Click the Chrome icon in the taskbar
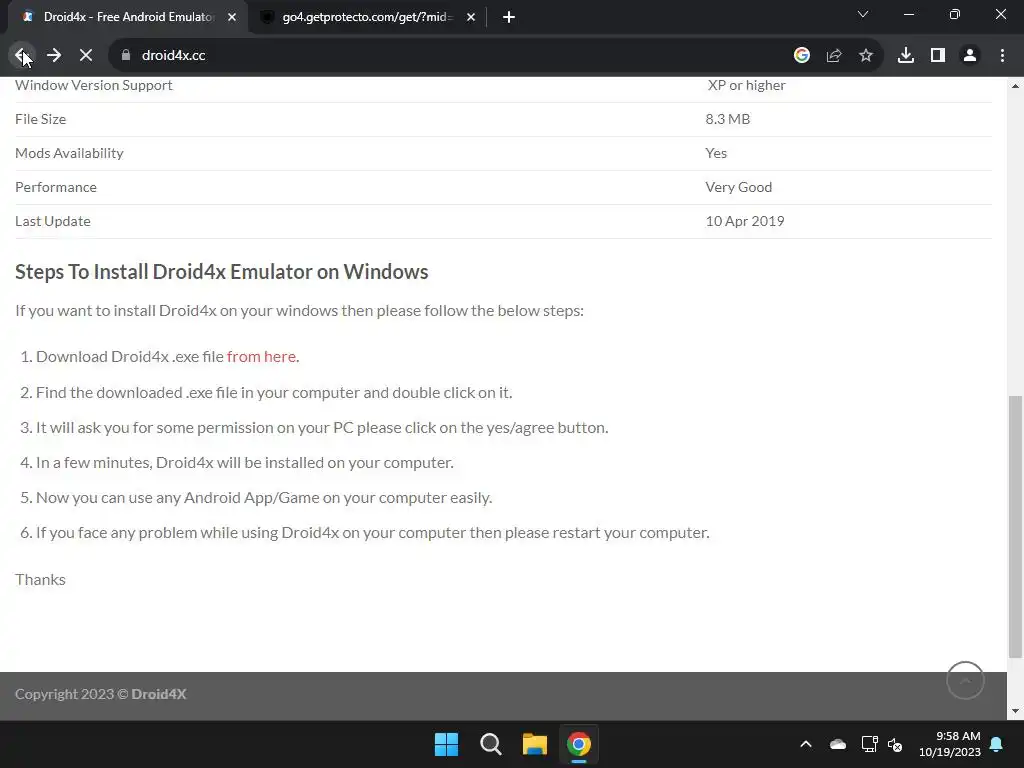The height and width of the screenshot is (768, 1024). click(x=579, y=744)
